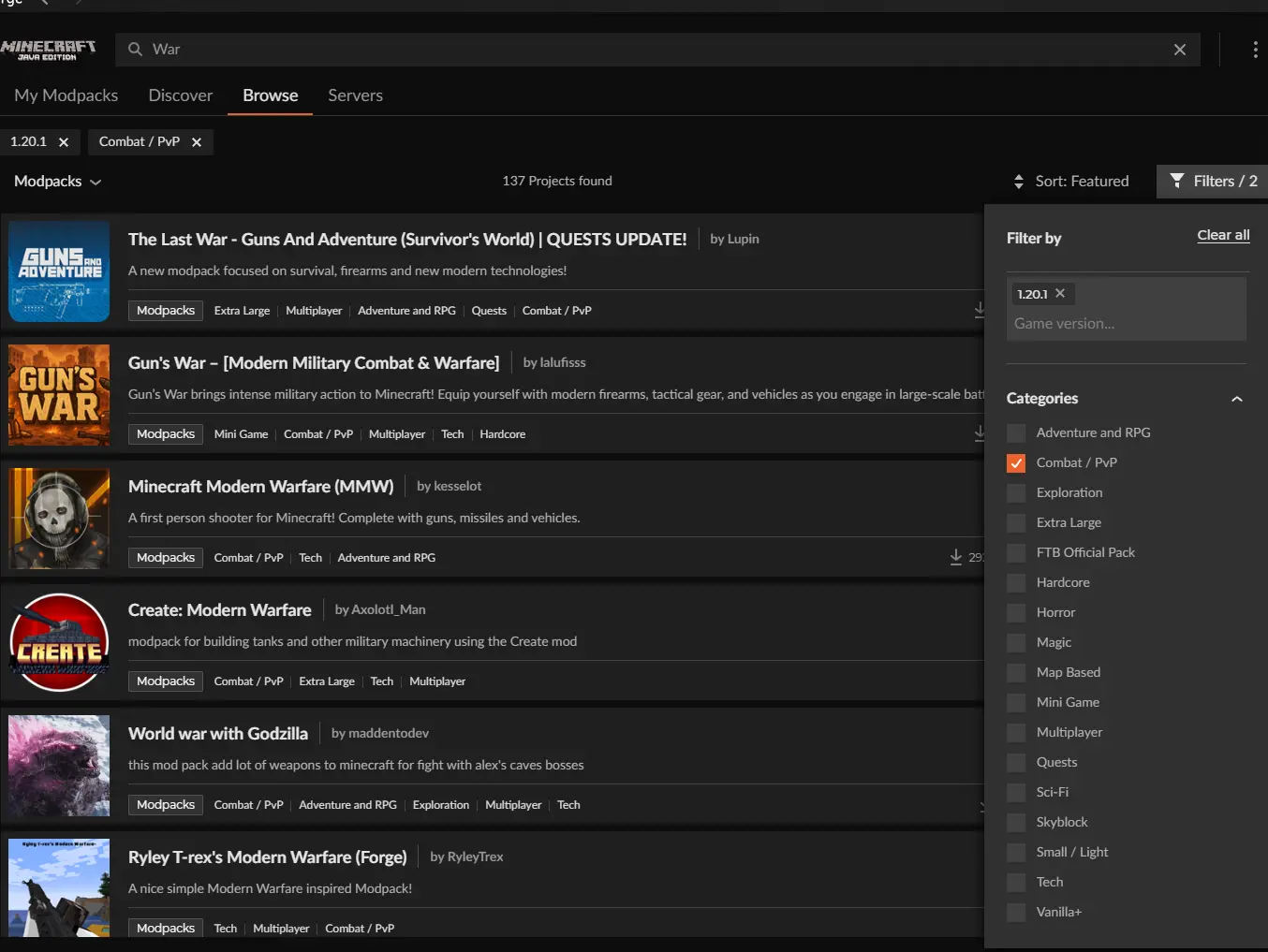
Task: Click download icon on The Last War row
Action: point(979,310)
